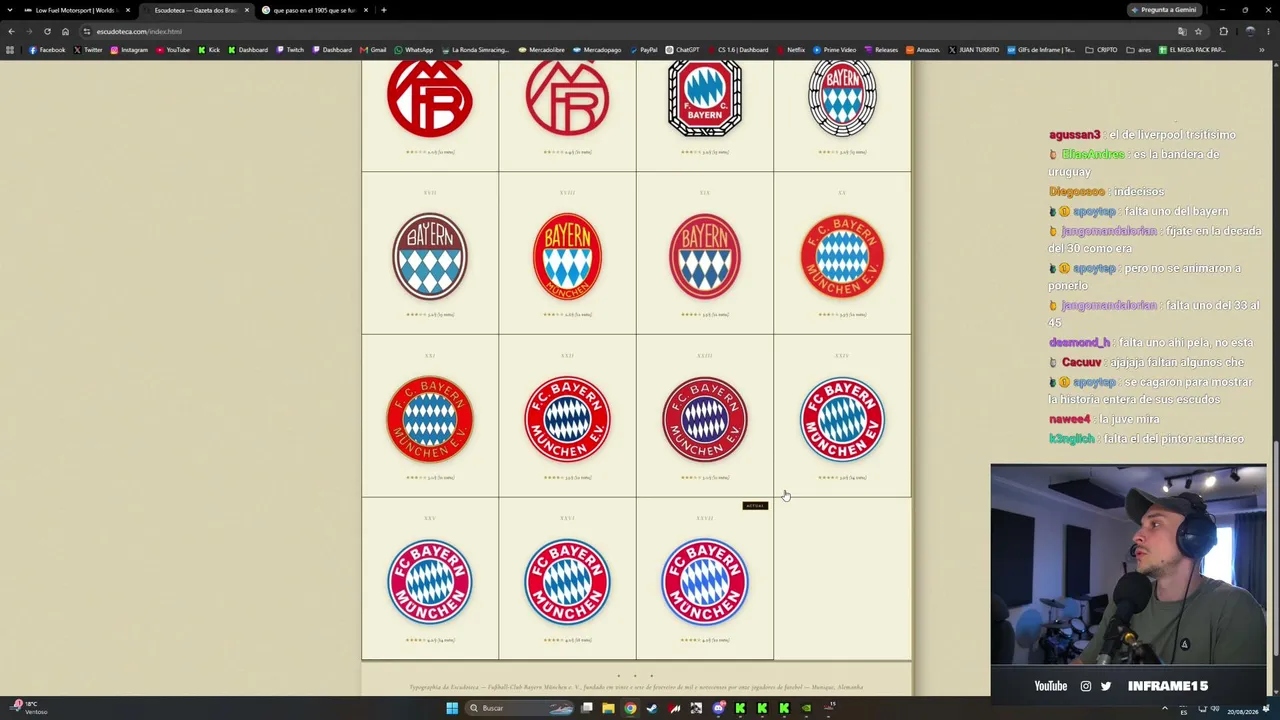Open the aires bookmarks folder
This screenshot has height=720, width=1280.
pos(1138,50)
